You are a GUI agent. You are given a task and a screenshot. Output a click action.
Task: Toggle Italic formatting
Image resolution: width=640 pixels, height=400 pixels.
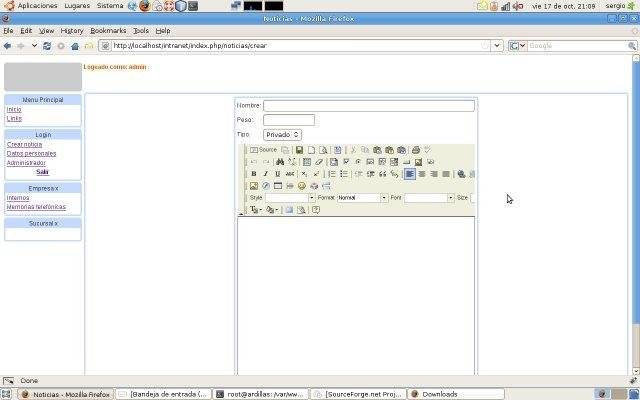266,174
